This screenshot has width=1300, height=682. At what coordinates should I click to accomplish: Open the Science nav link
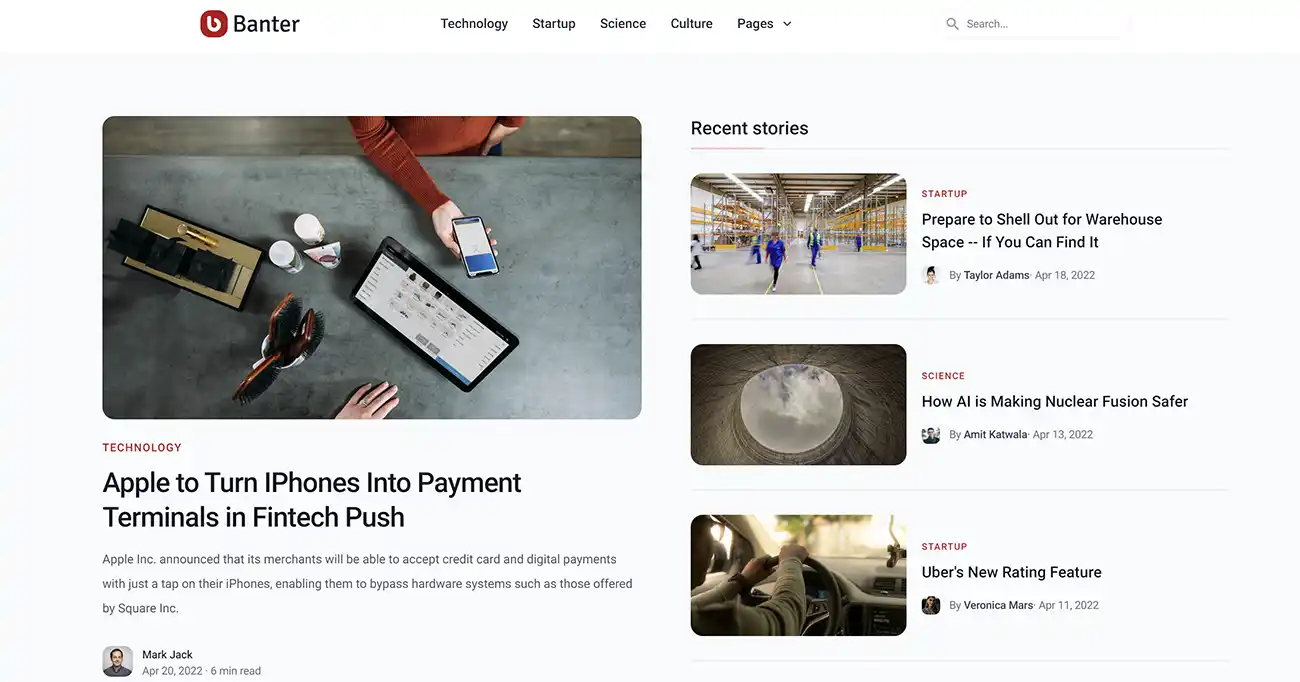point(623,24)
